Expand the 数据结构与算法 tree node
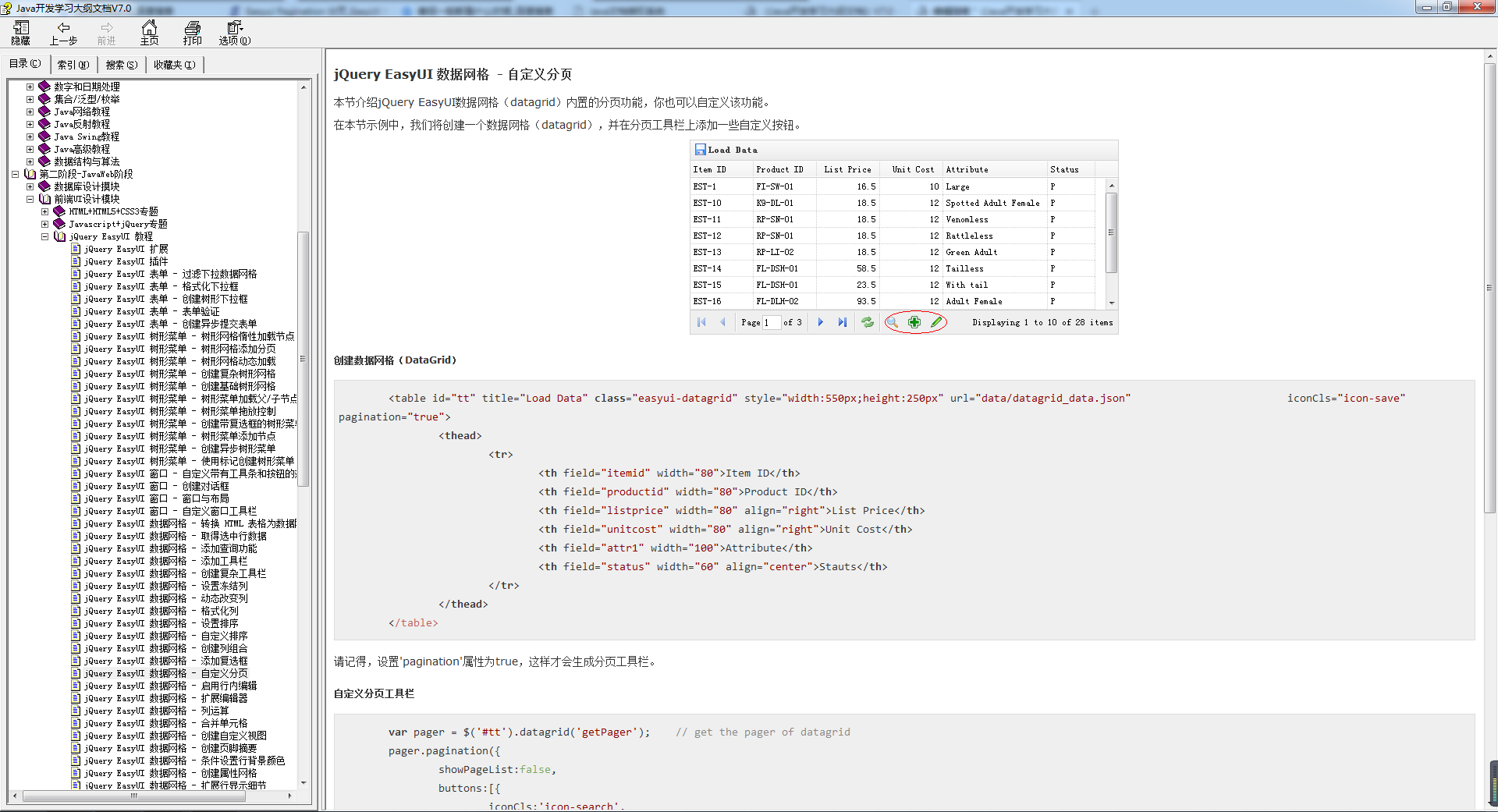 30,161
